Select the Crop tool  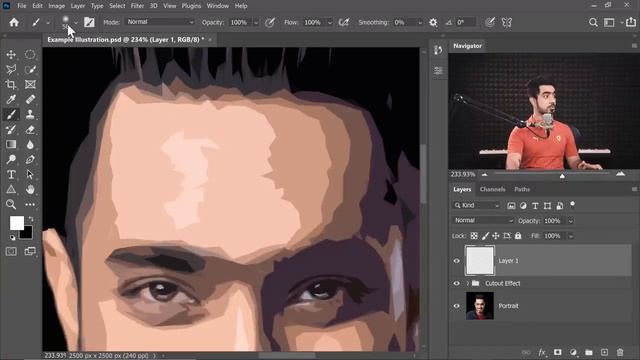11,84
